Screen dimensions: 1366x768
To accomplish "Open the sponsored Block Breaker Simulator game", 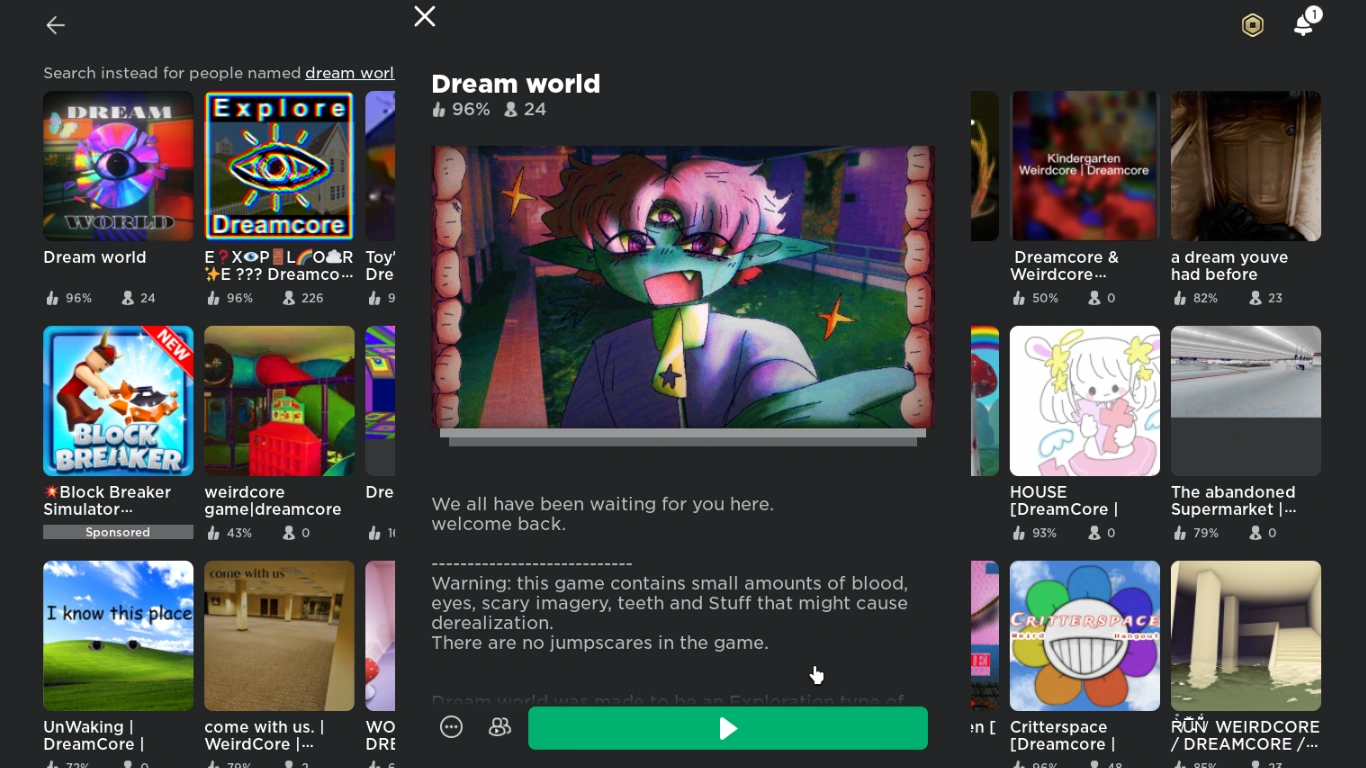I will tap(118, 400).
